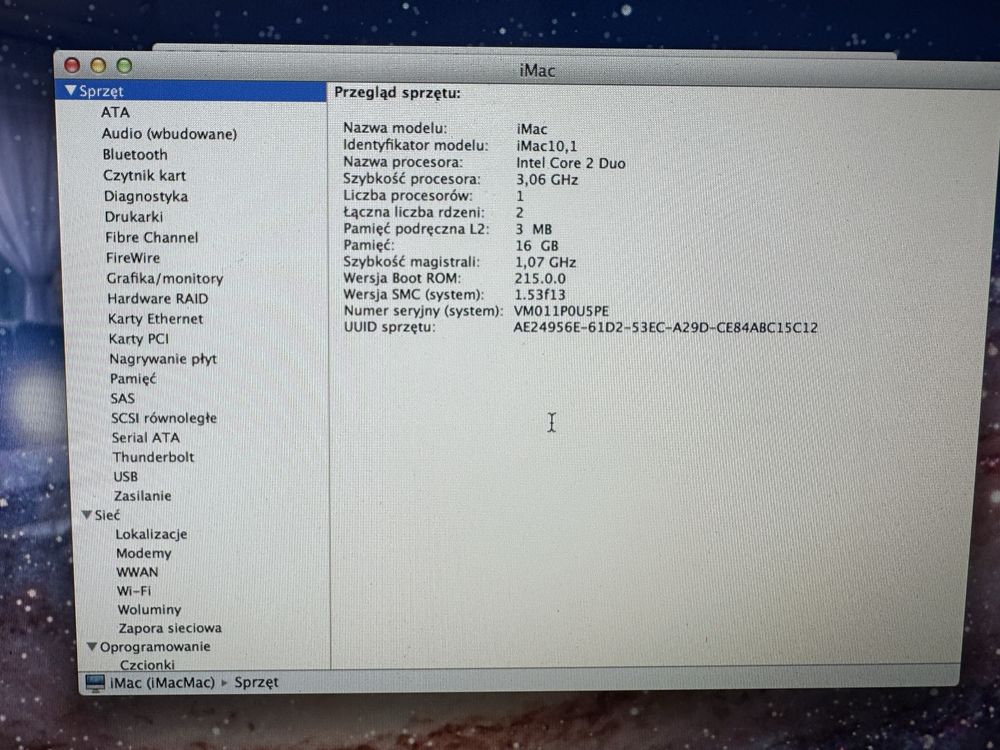Select Woluminy under Sieć
The width and height of the screenshot is (1000, 750).
point(149,610)
